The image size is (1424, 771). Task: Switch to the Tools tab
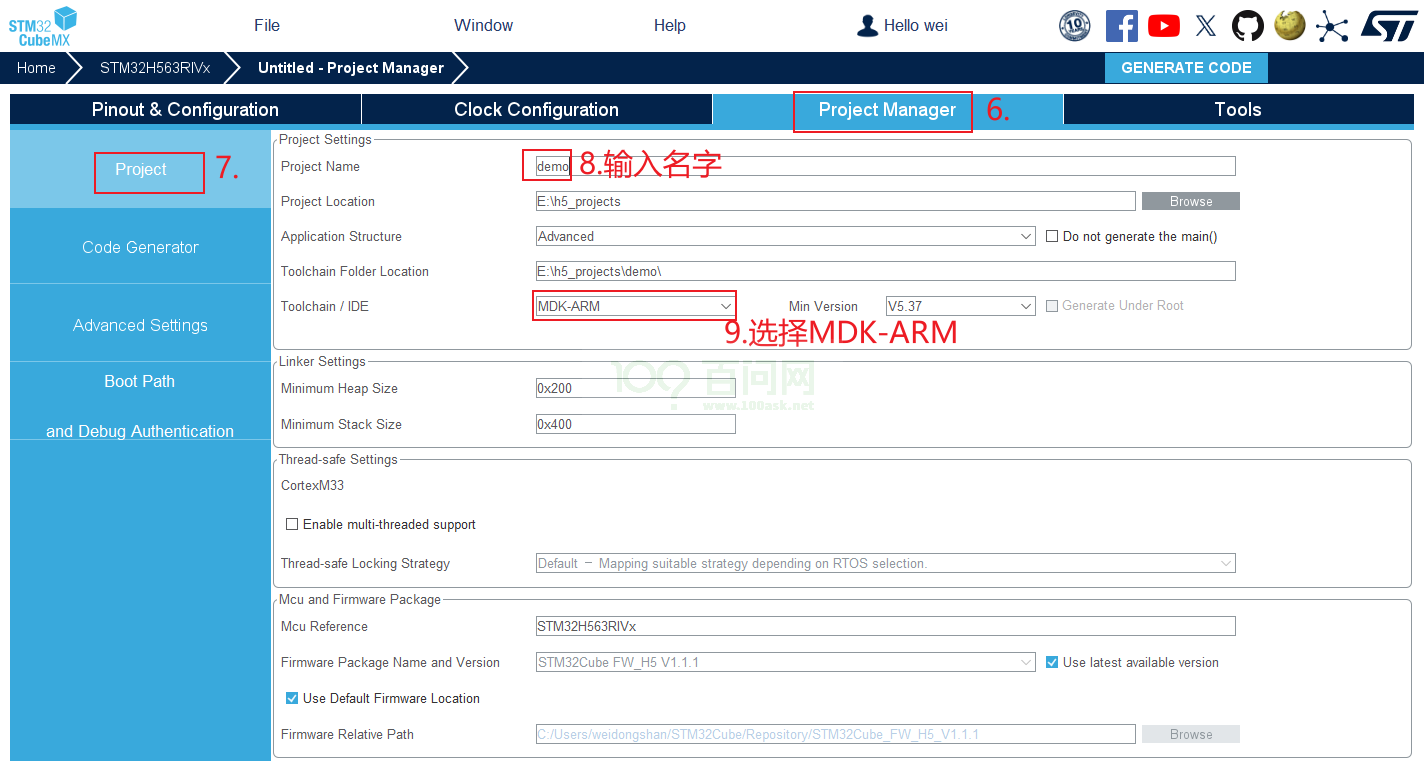1238,110
